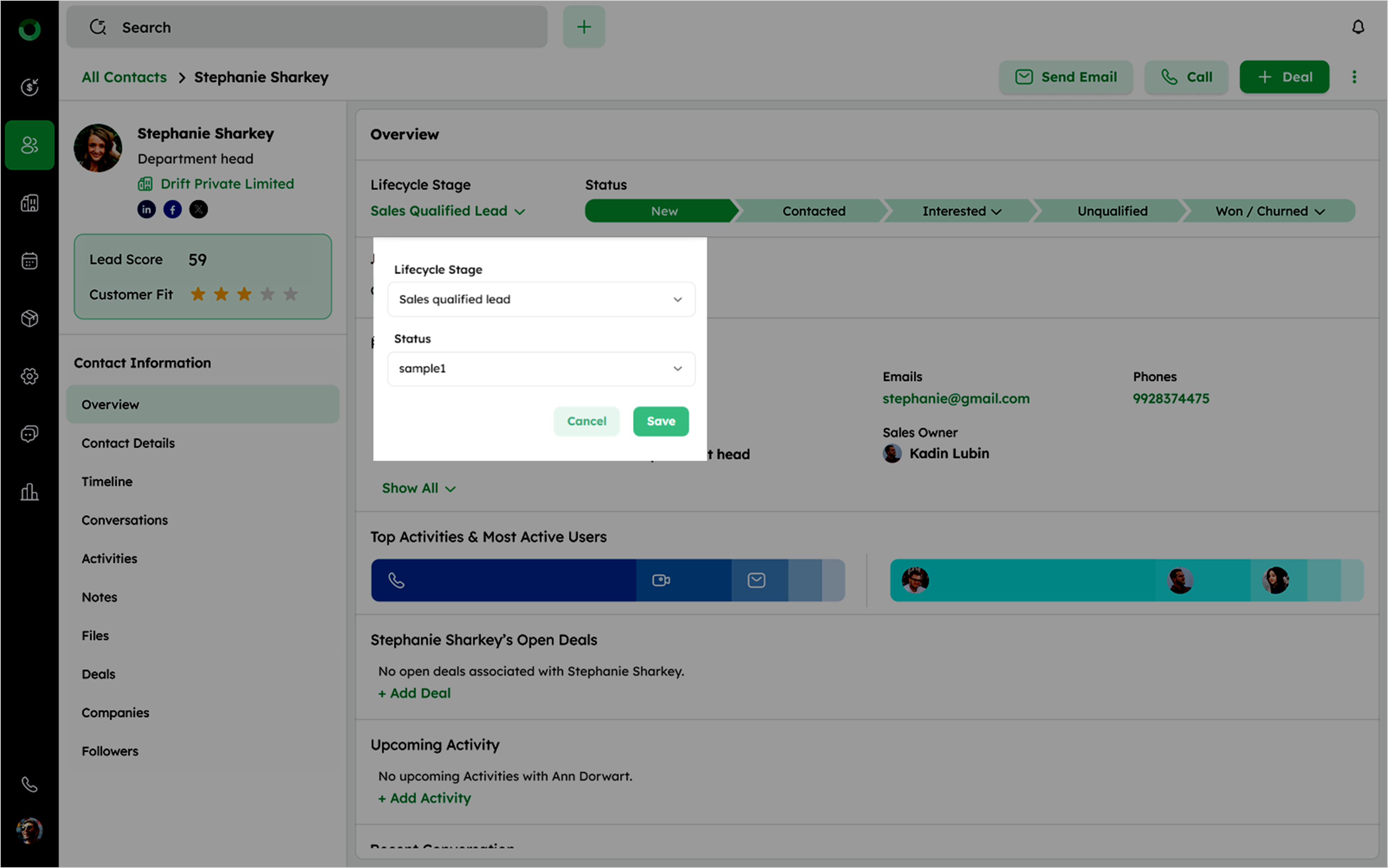Click the Add Deal link

[414, 693]
